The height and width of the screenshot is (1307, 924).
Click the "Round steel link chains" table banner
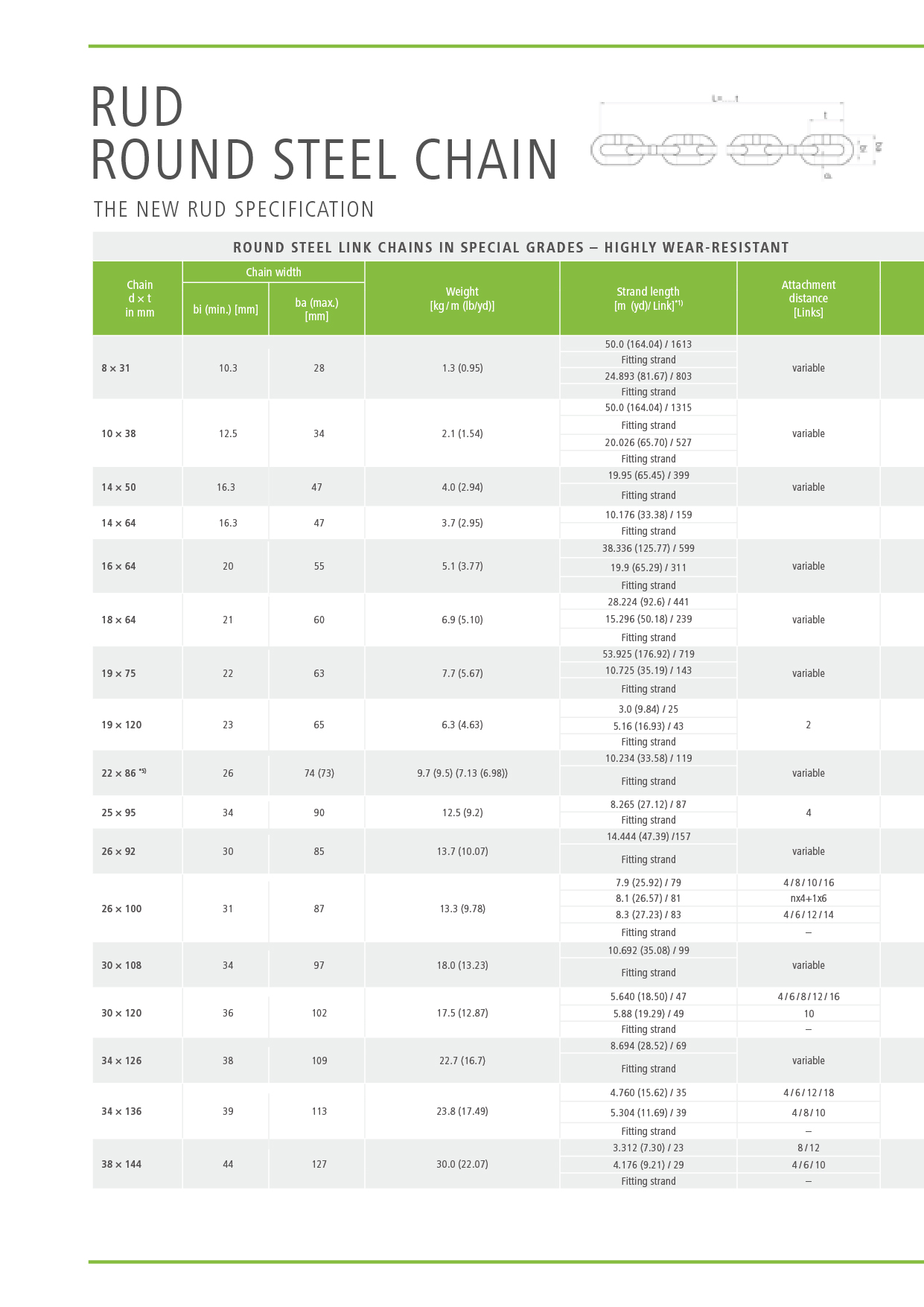511,247
